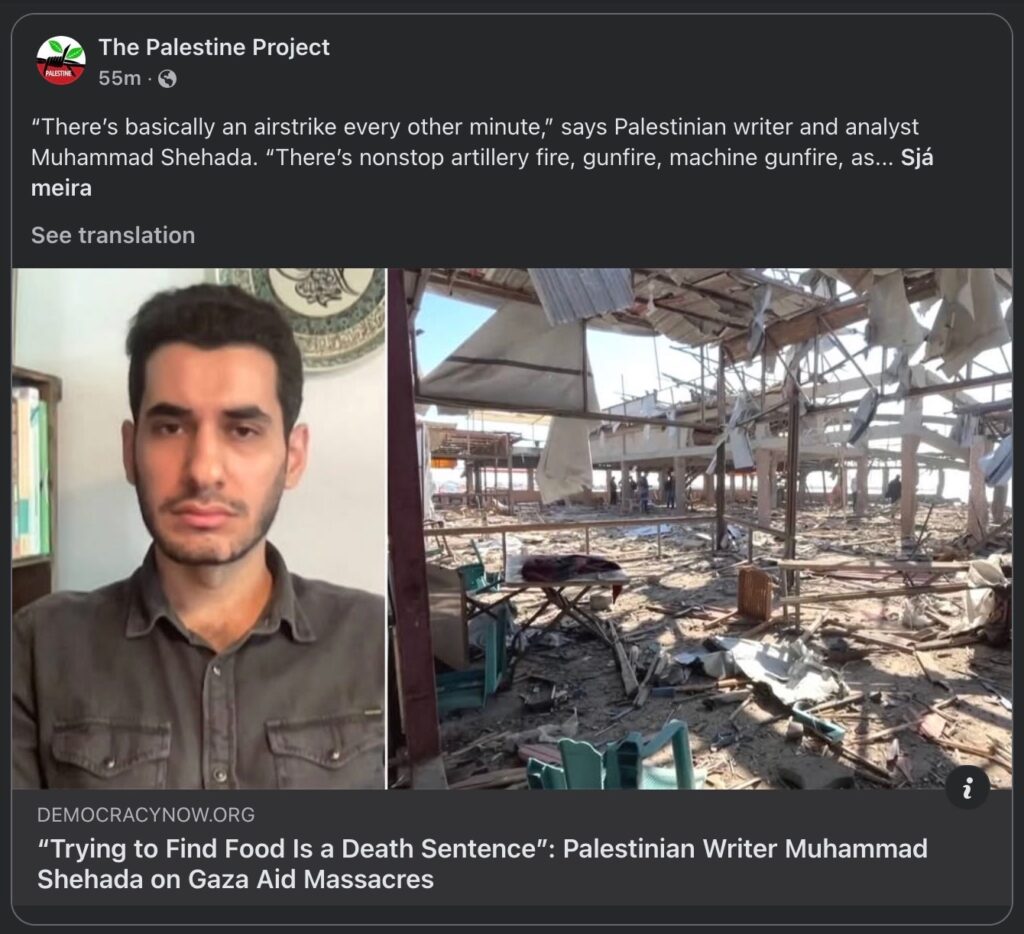1024x934 pixels.
Task: Open the Muhammad Shehada portrait thumbnail
Action: pos(199,528)
